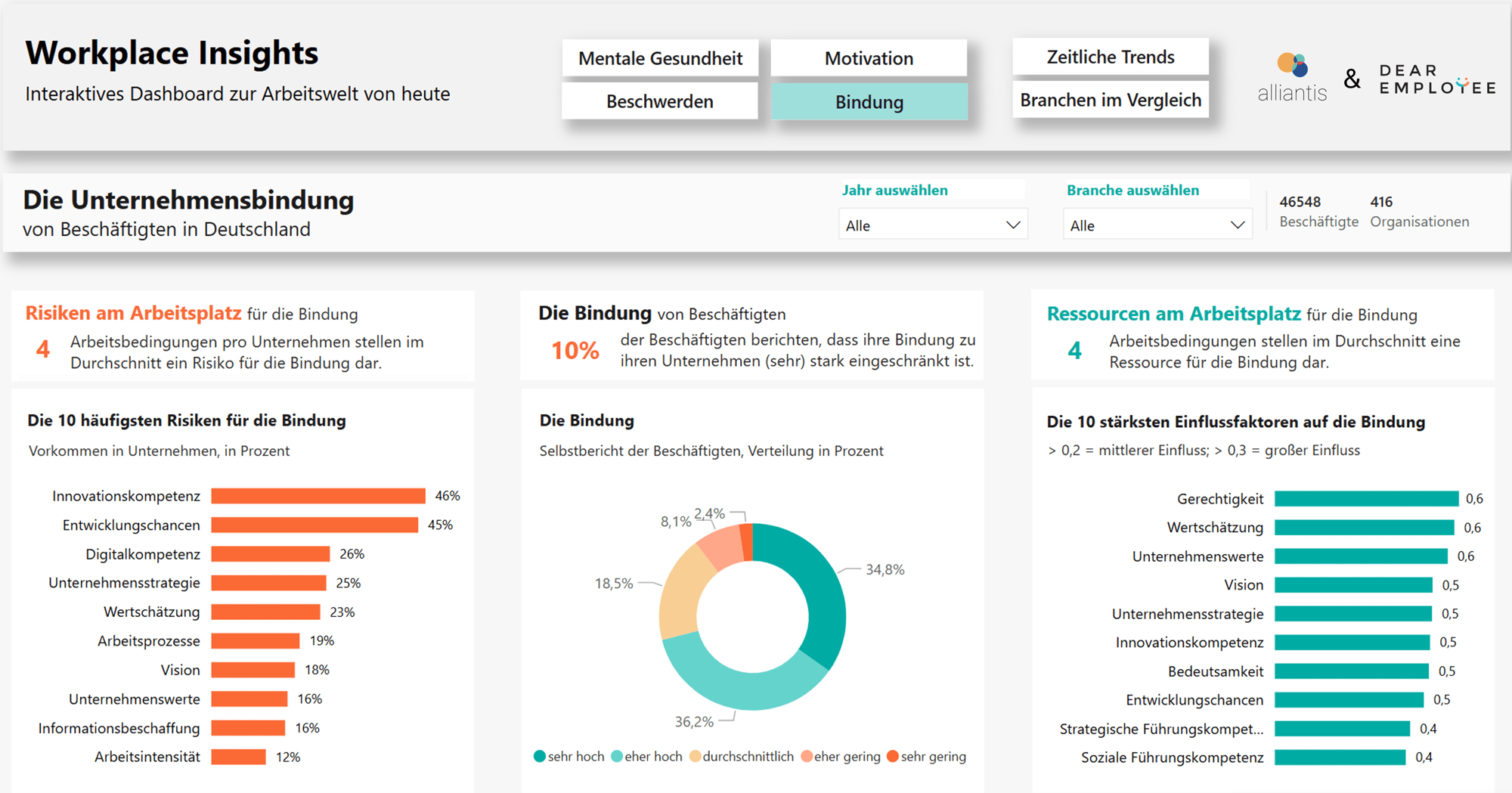Click the 'sehr gering' legend dot
Viewport: 1512px width, 793px height.
pyautogui.click(x=893, y=757)
